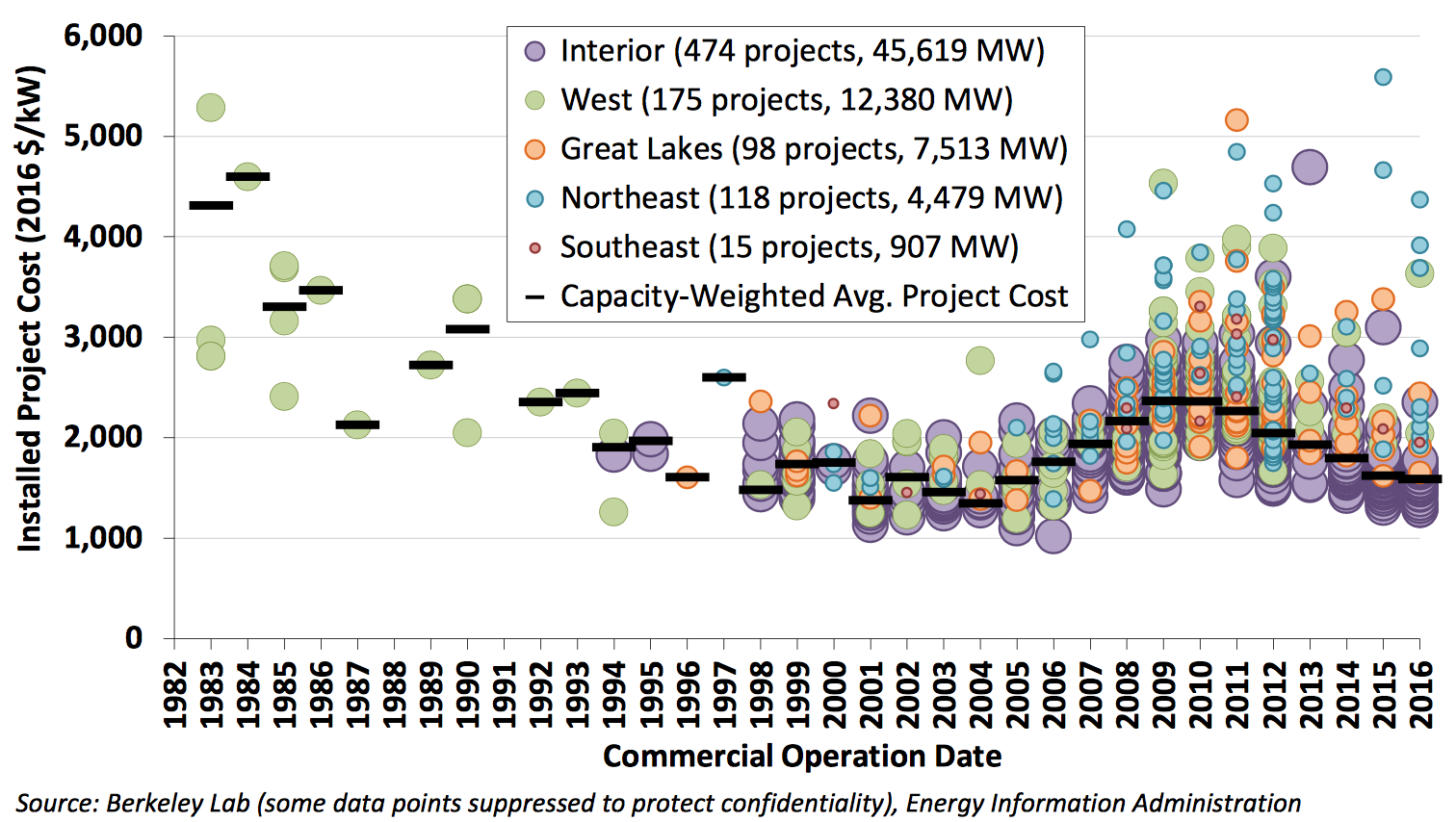Select the small red Southeast legend marker
The image size is (1456, 822).
pos(534,247)
